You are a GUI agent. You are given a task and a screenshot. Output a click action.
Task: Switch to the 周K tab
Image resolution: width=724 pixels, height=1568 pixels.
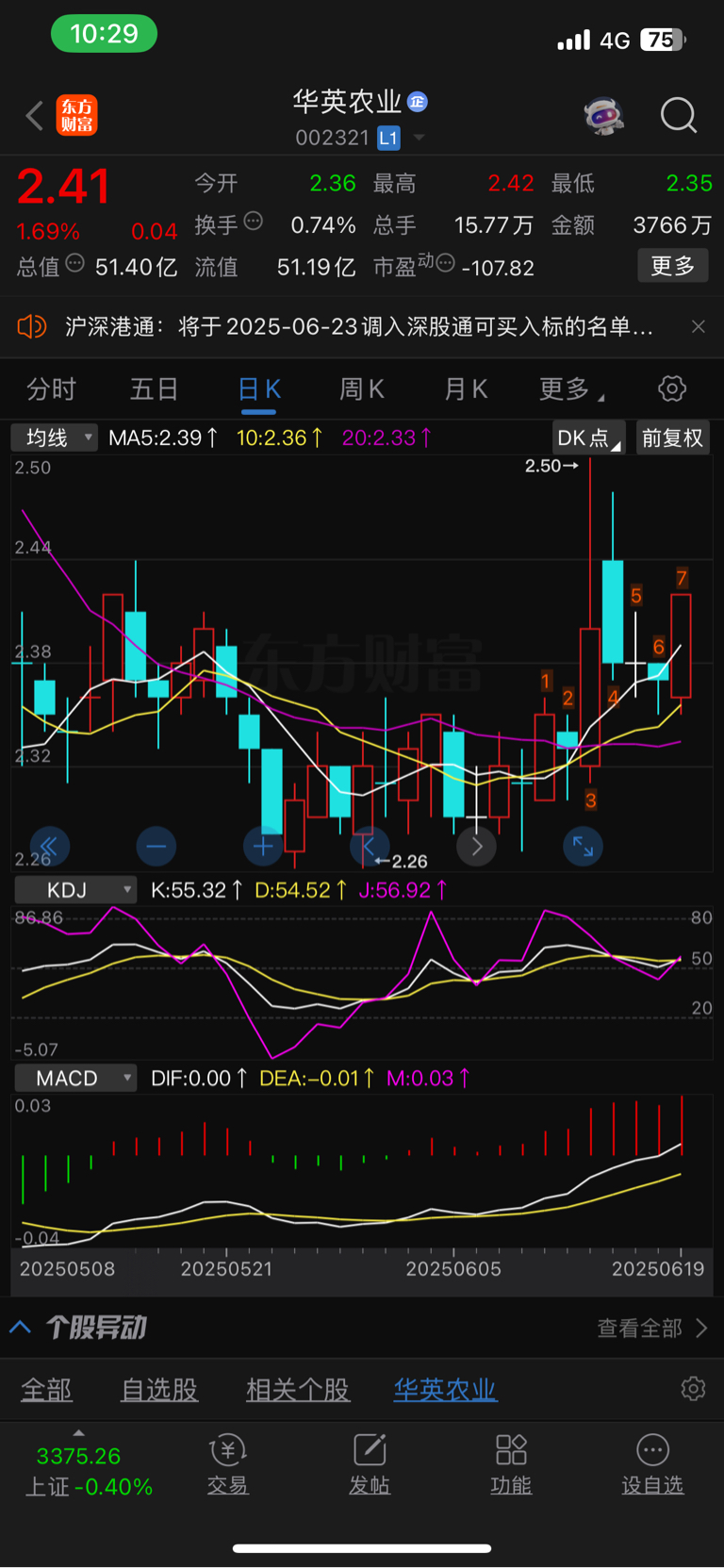pos(362,389)
